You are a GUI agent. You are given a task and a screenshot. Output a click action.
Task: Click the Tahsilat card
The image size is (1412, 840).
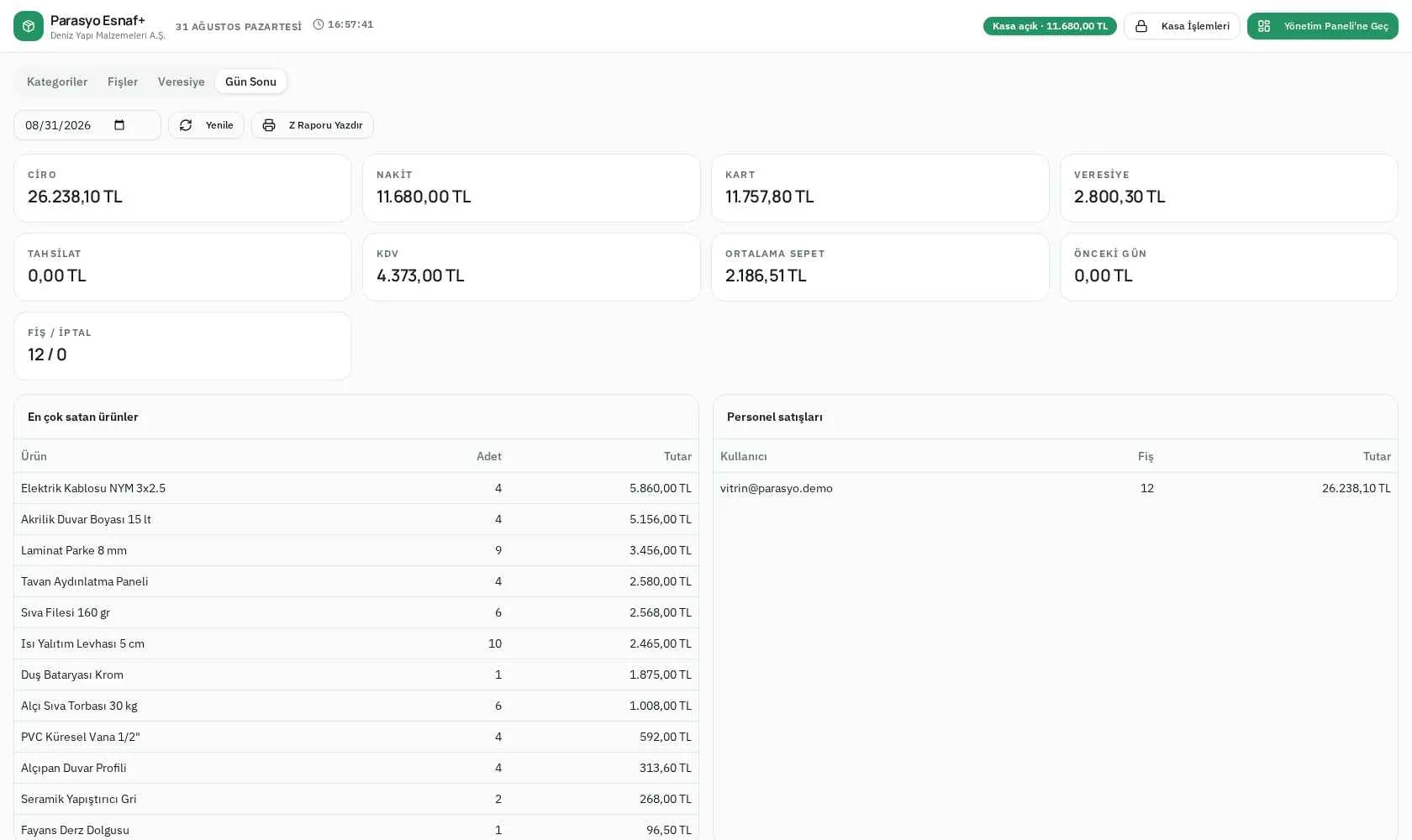click(x=182, y=267)
